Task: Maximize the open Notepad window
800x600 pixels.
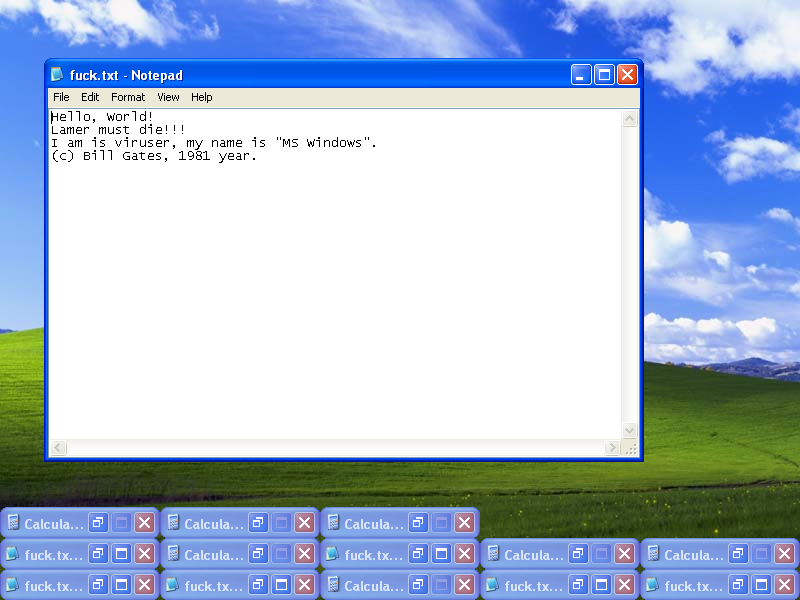Action: [604, 75]
